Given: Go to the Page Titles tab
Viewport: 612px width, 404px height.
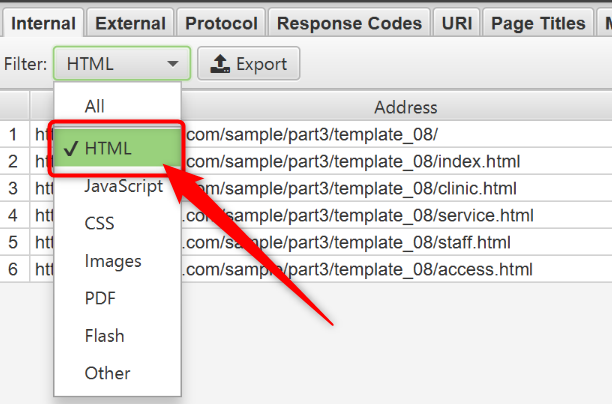Looking at the screenshot, I should [540, 23].
